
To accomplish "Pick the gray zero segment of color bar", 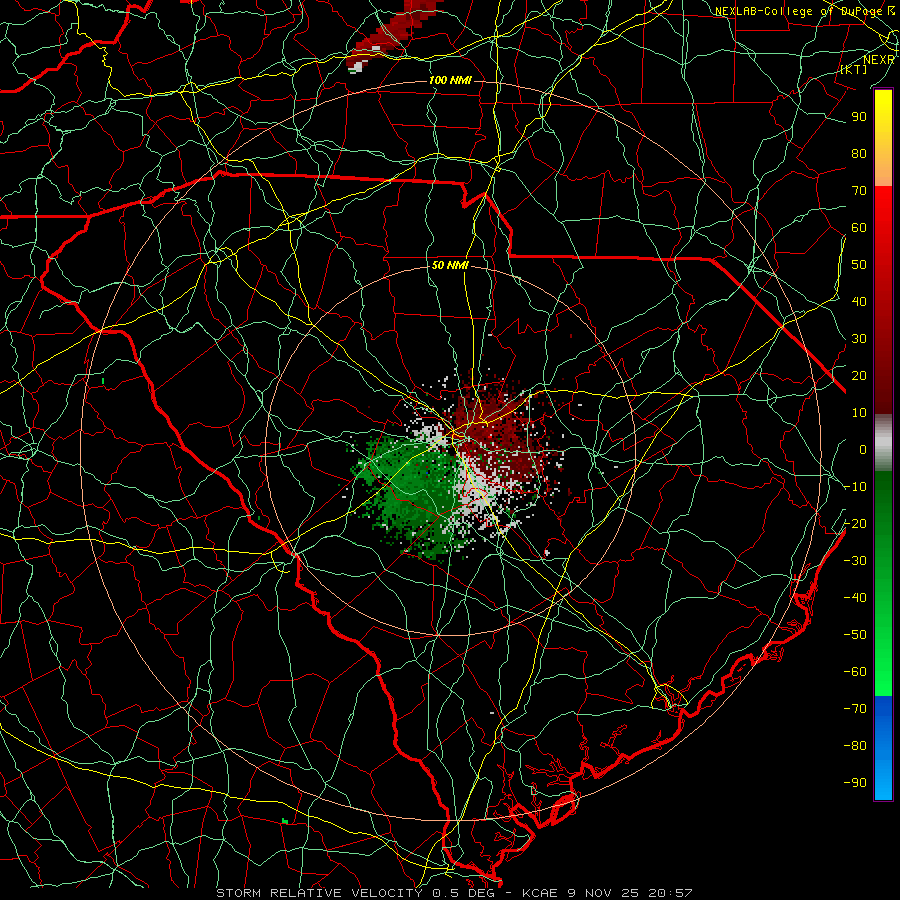I will click(x=883, y=443).
